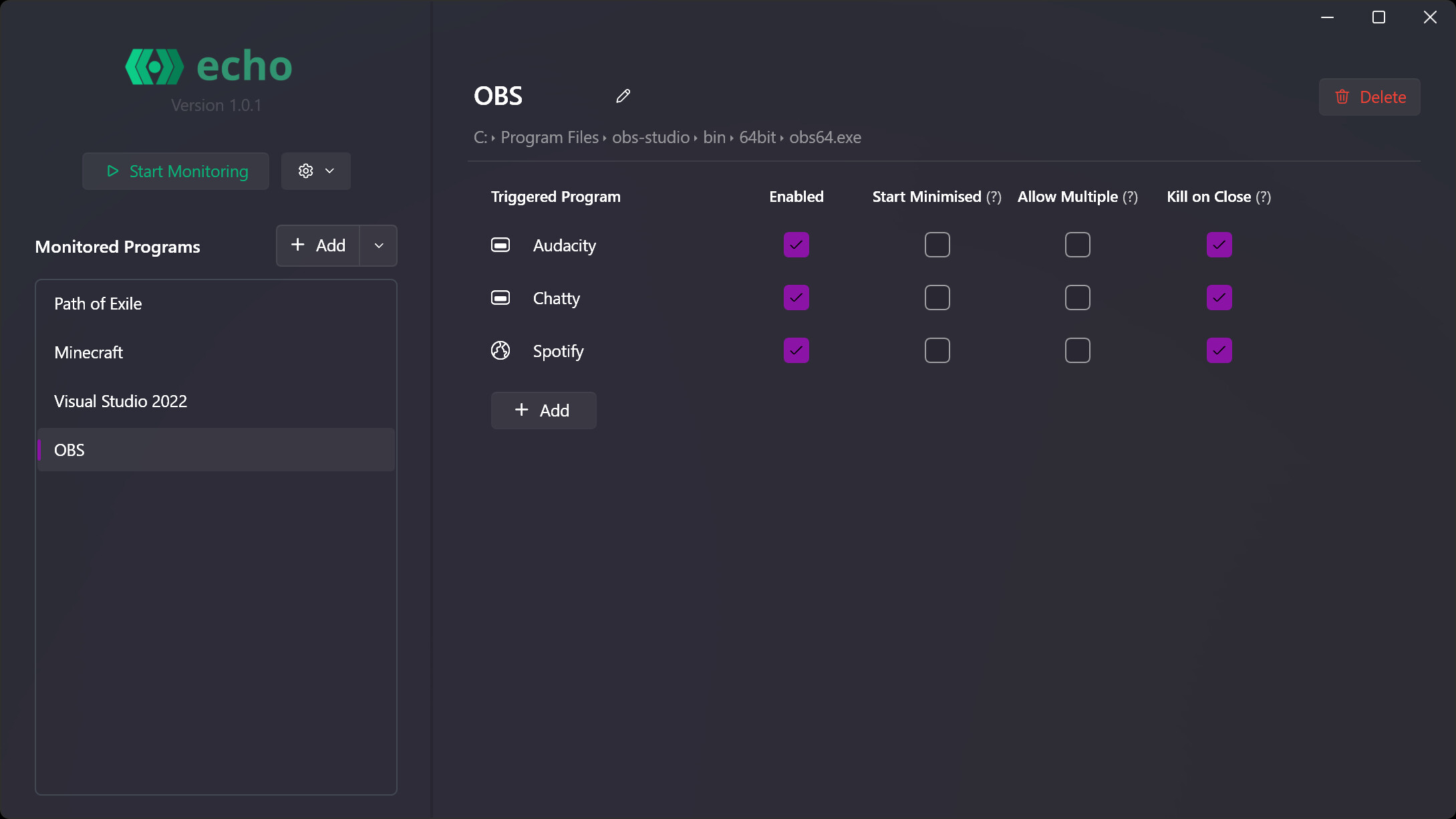Expand the dropdown next to the Add button
This screenshot has width=1456, height=819.
tap(378, 245)
